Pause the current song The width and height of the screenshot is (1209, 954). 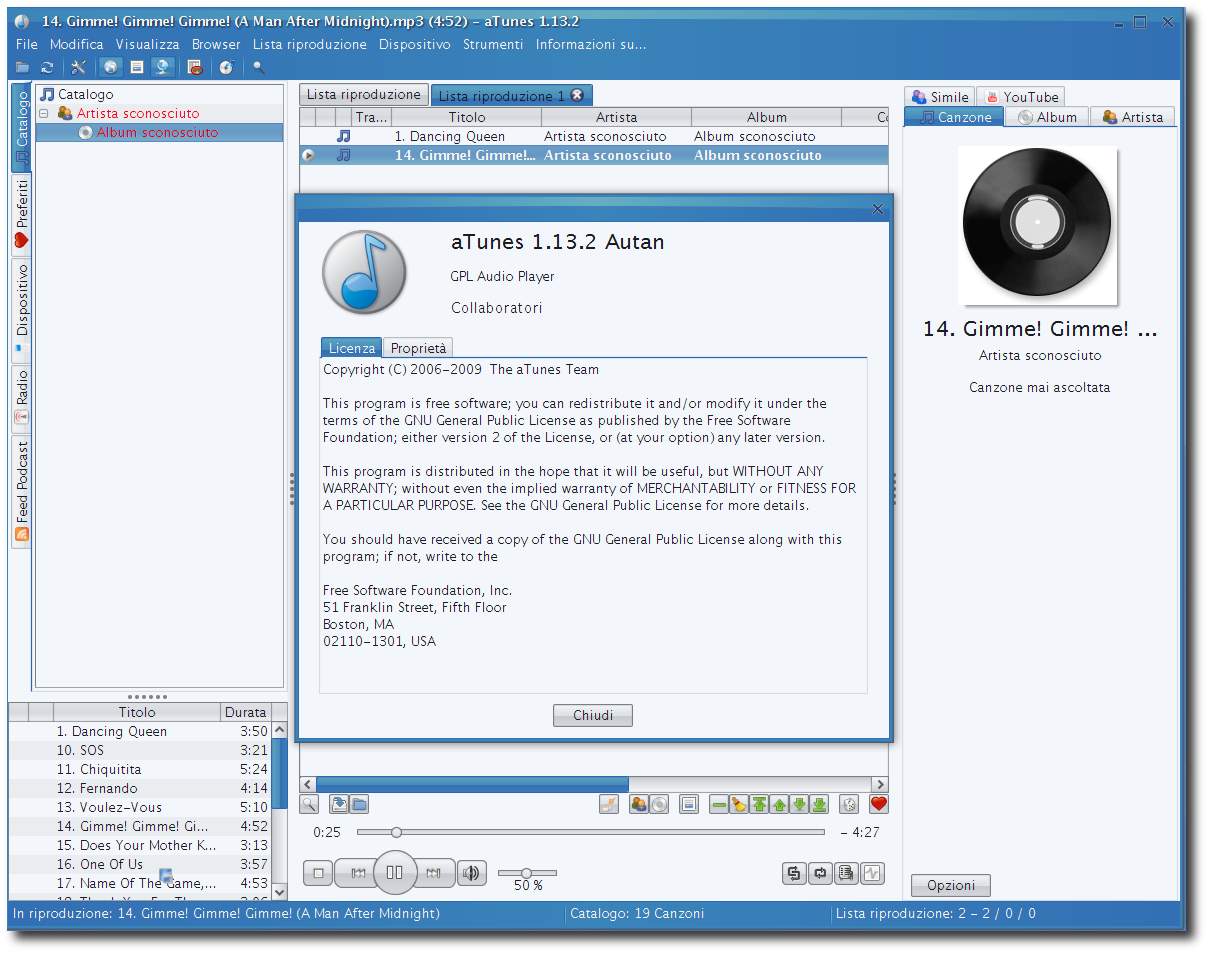pos(394,872)
